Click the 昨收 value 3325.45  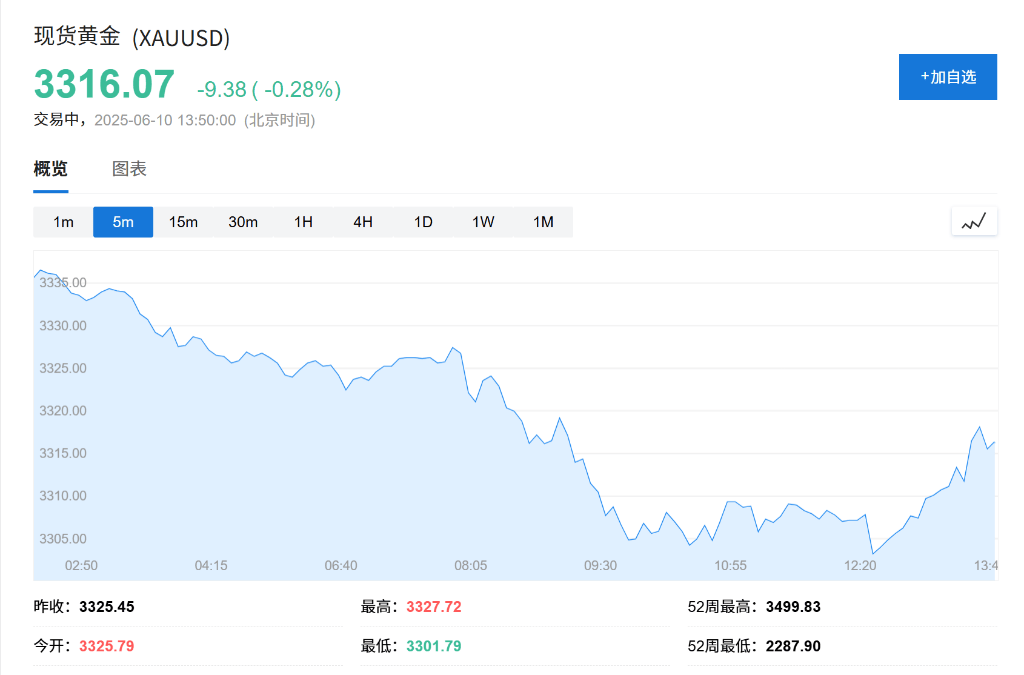tap(107, 606)
